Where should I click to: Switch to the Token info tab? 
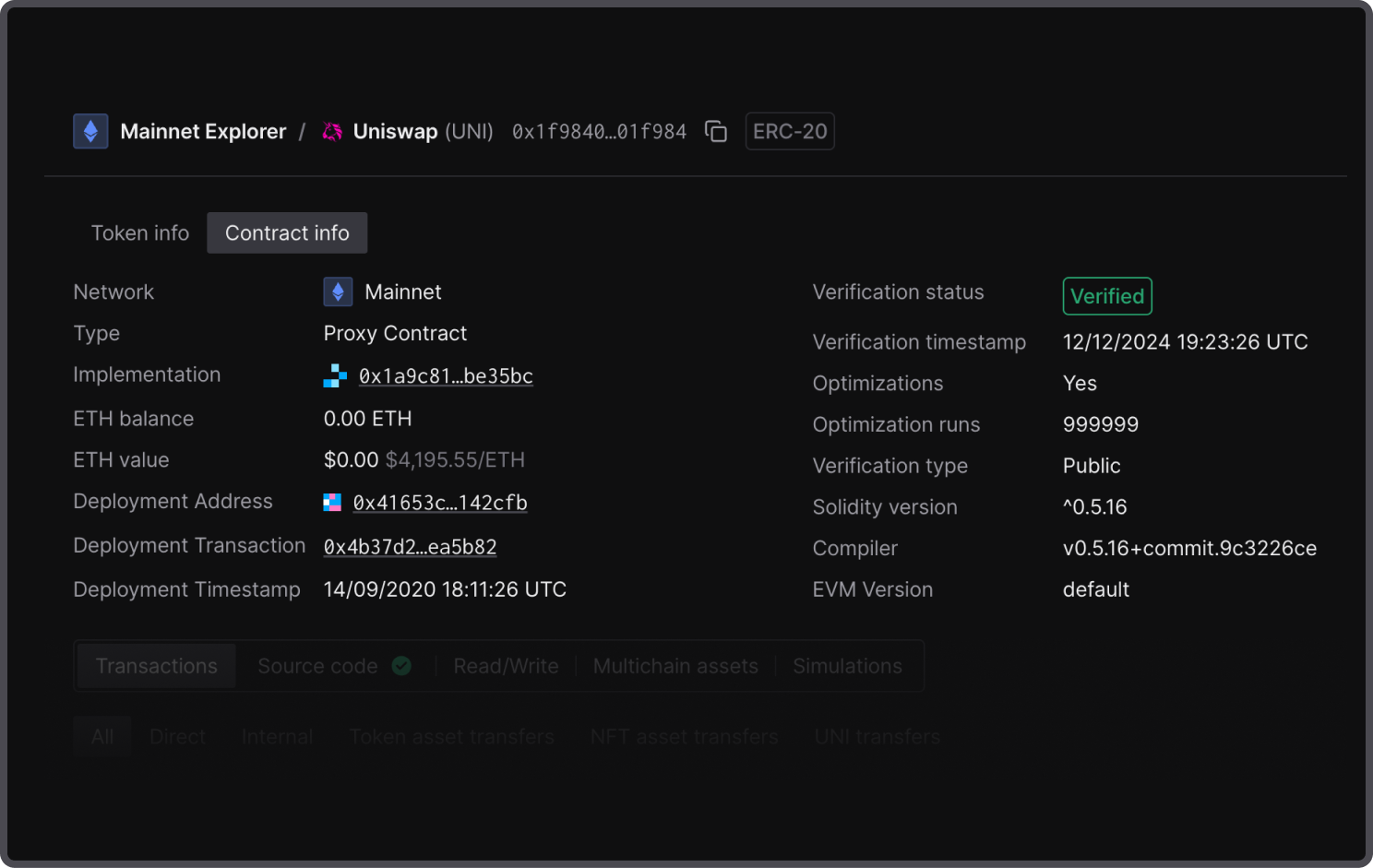pyautogui.click(x=140, y=233)
